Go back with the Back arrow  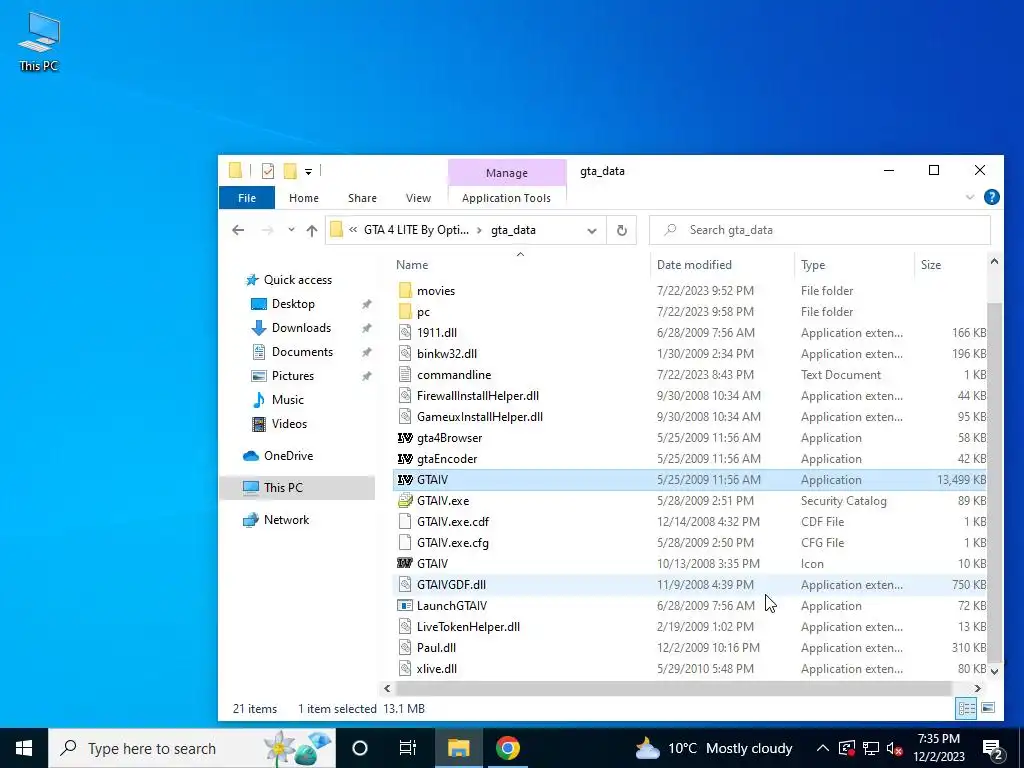tap(238, 230)
